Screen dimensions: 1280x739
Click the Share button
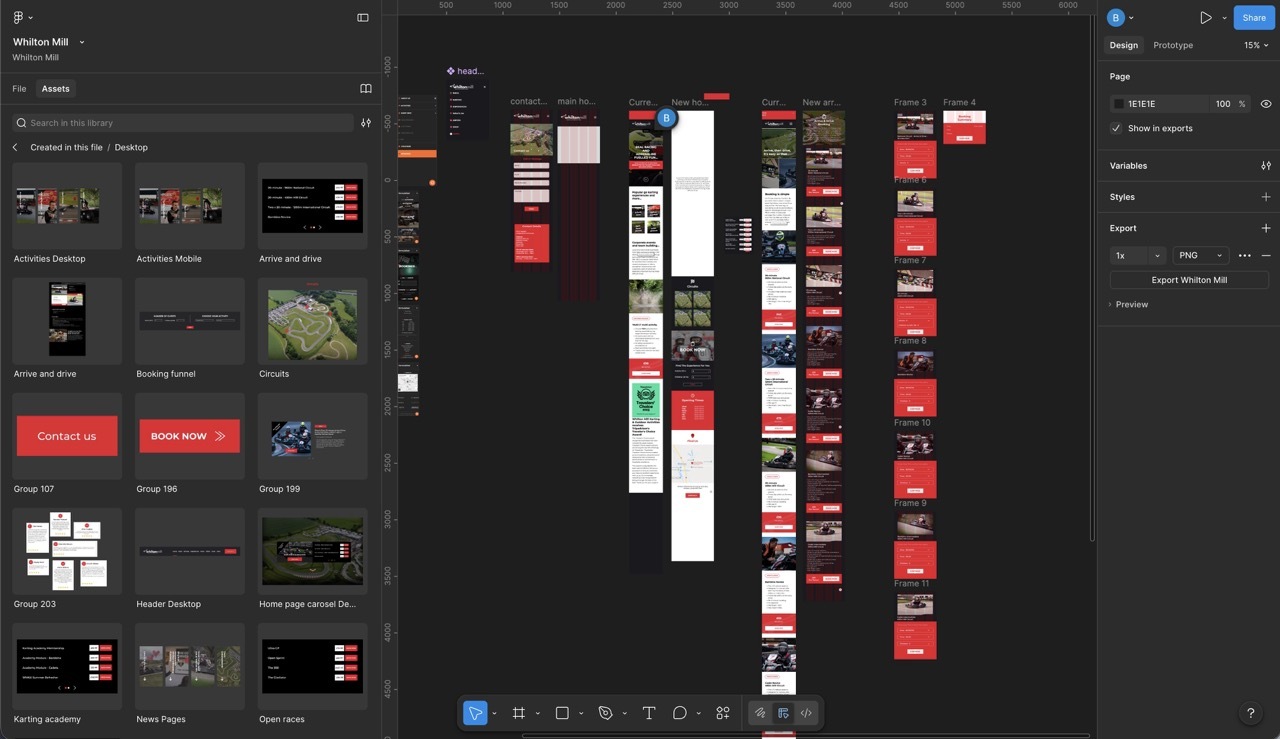click(x=1254, y=18)
